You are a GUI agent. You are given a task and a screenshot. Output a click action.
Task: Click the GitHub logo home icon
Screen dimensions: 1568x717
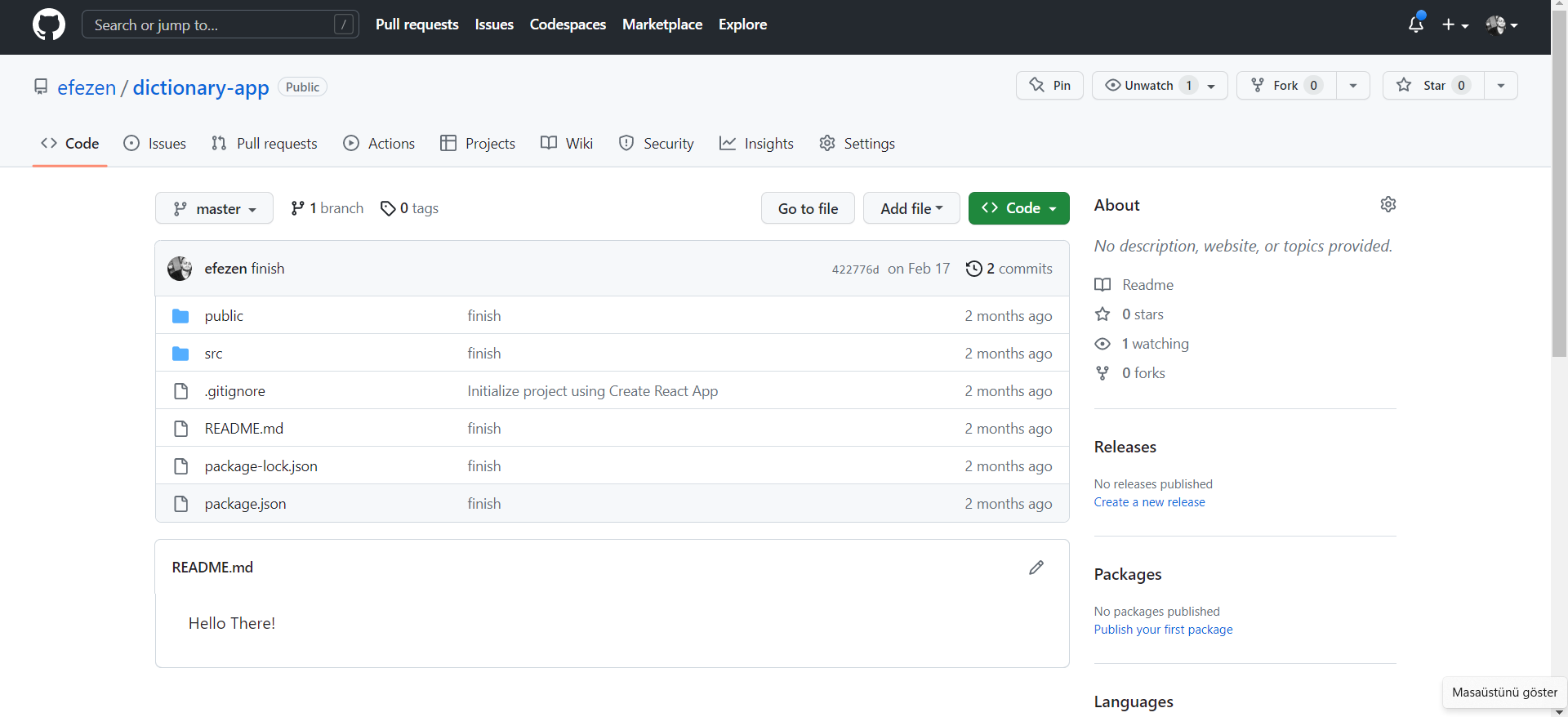click(49, 24)
